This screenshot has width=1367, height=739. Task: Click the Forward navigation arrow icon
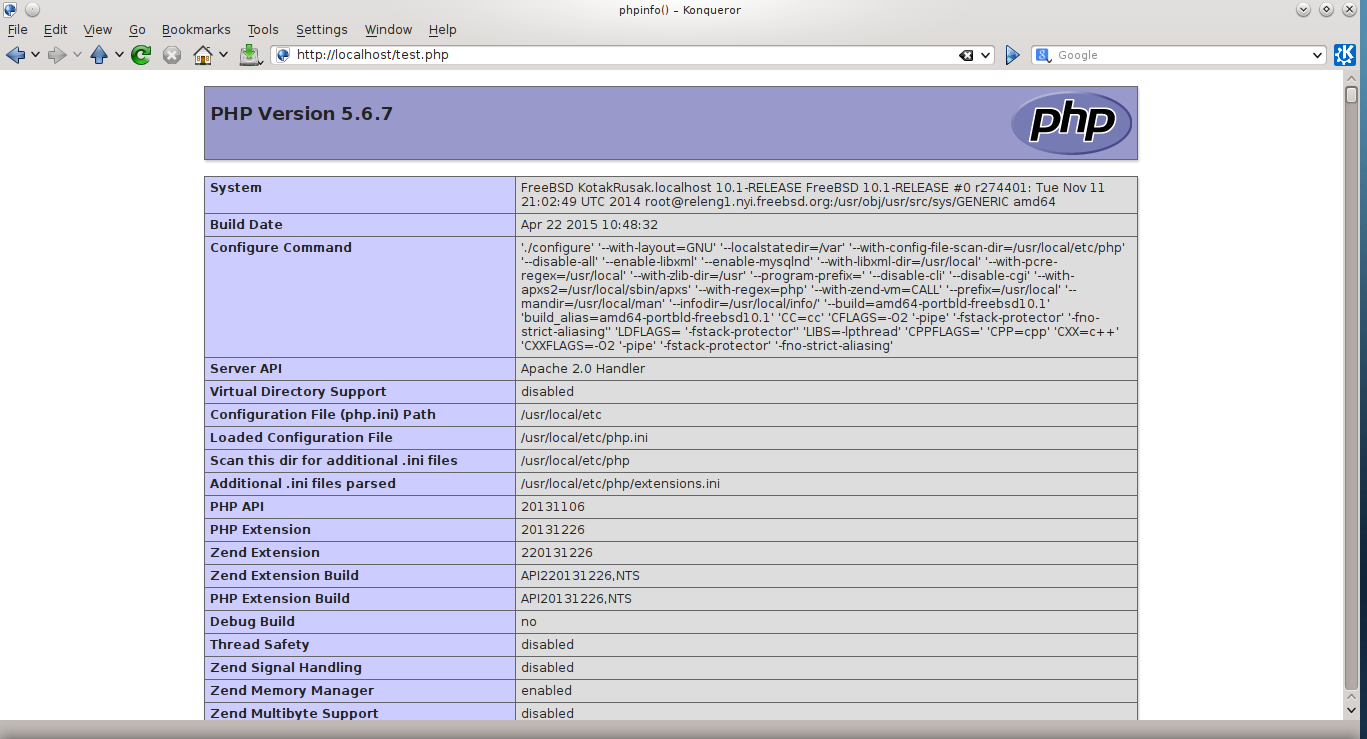pos(57,55)
